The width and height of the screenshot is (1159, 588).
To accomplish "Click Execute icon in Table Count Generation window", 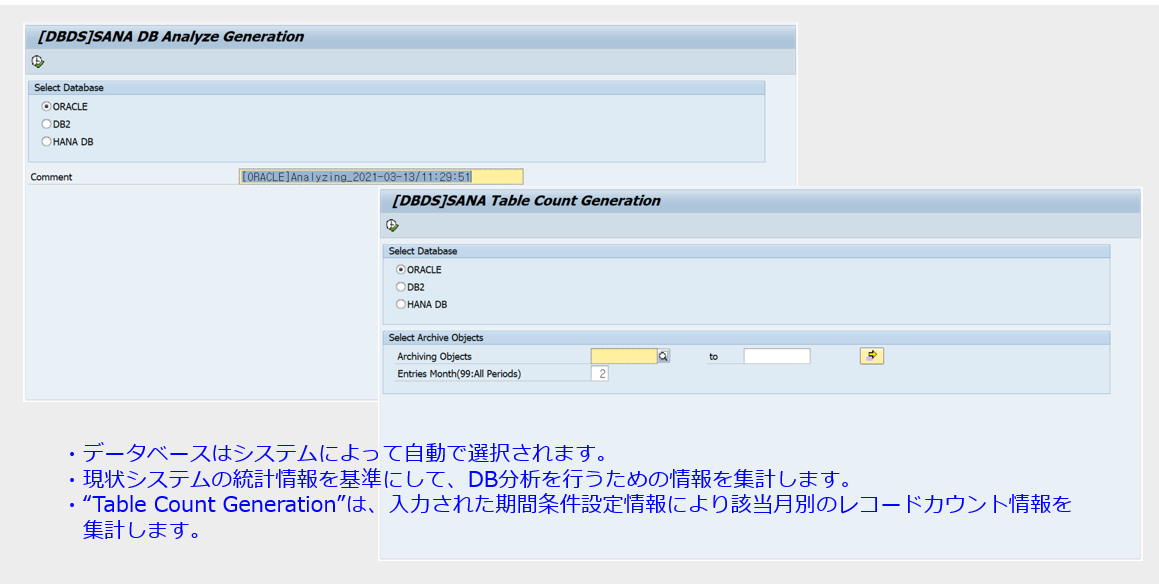I will point(392,226).
